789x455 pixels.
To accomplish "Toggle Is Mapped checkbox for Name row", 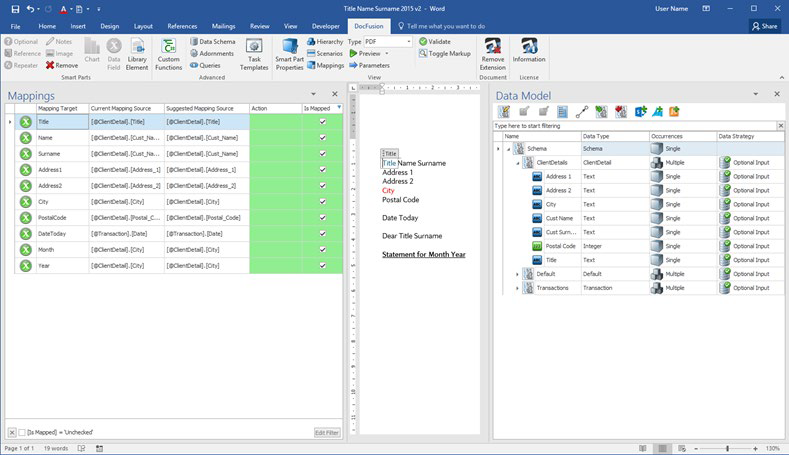I will tap(323, 137).
